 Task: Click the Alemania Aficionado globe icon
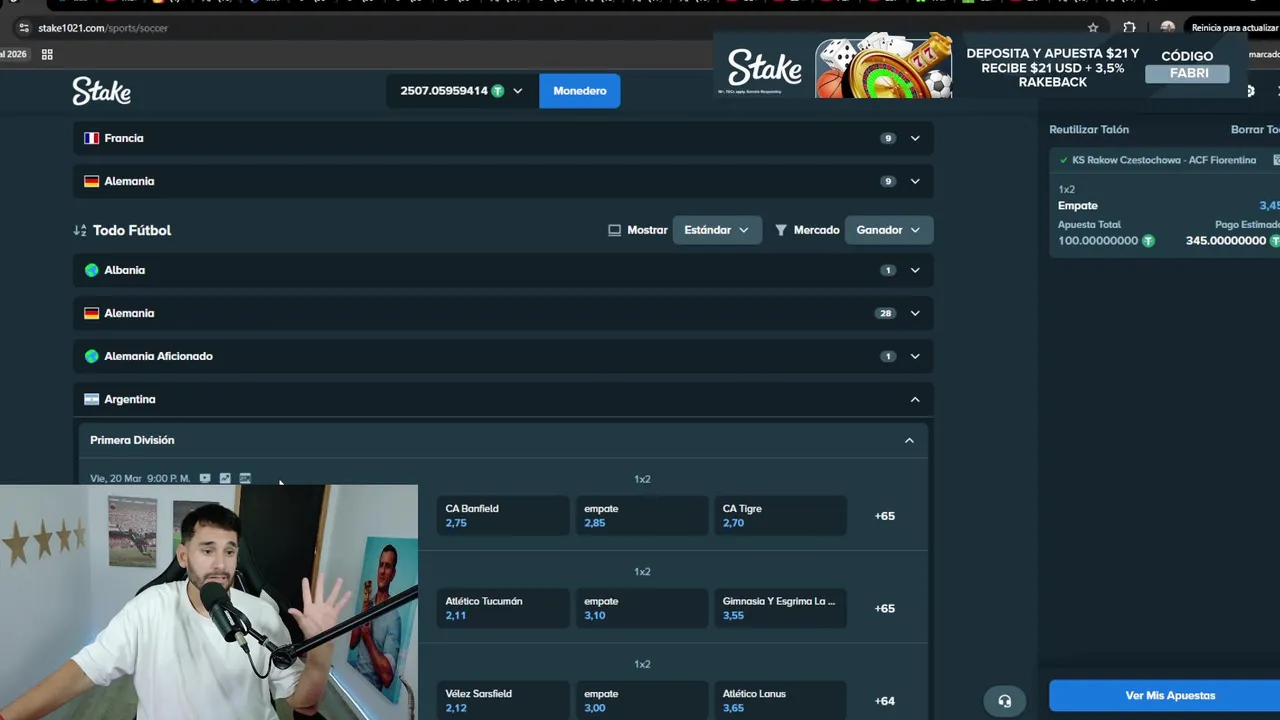tap(91, 356)
